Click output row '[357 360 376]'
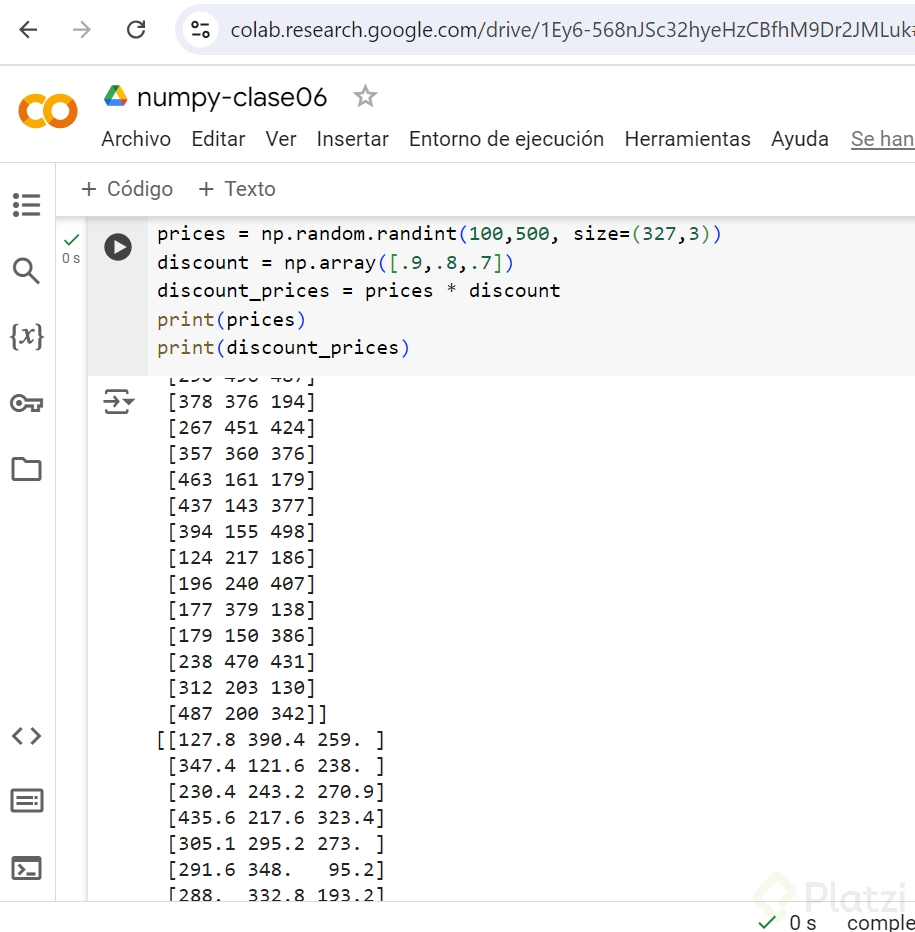 click(241, 454)
